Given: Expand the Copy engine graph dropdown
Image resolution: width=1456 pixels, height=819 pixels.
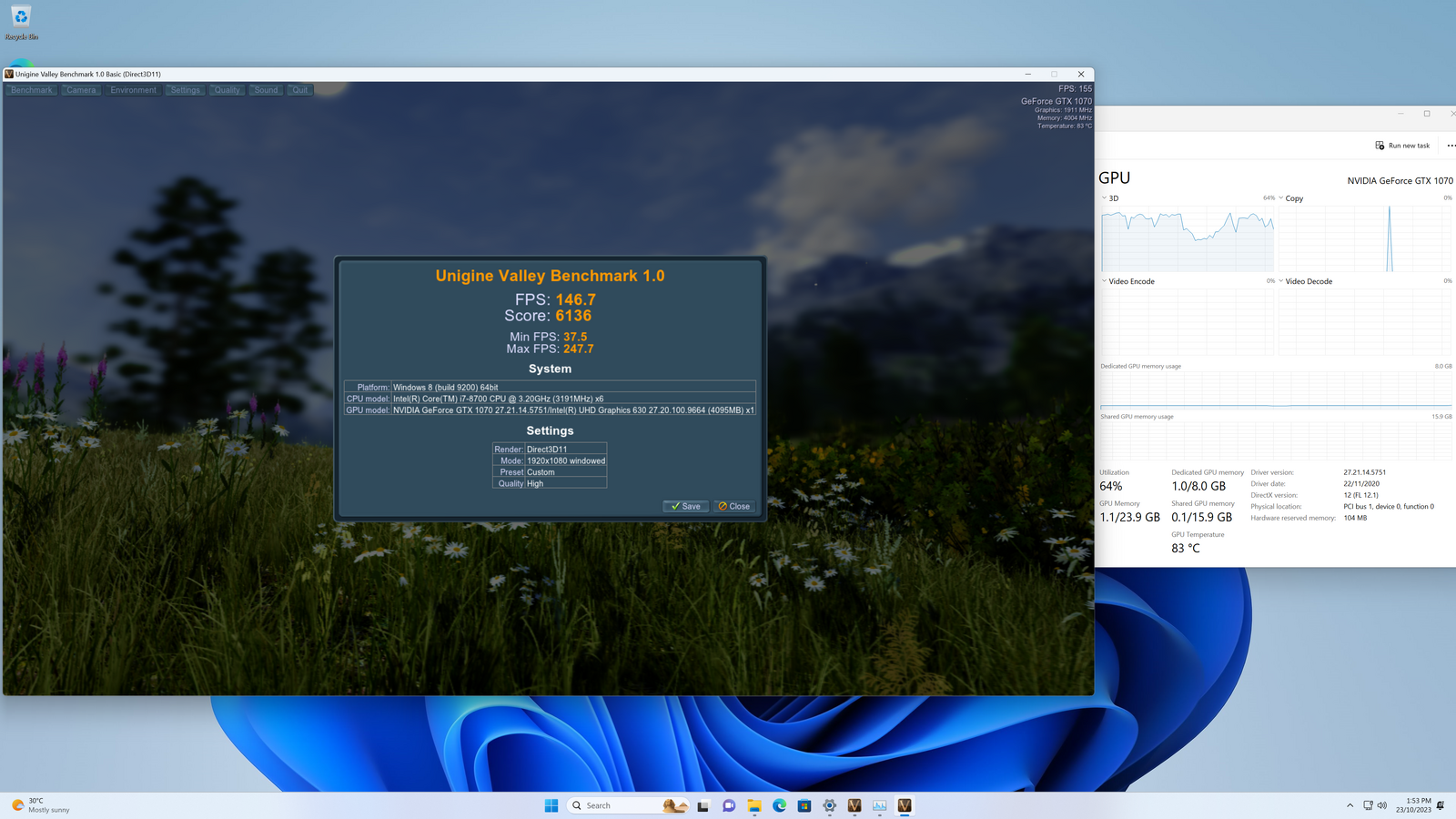Looking at the screenshot, I should click(1280, 197).
